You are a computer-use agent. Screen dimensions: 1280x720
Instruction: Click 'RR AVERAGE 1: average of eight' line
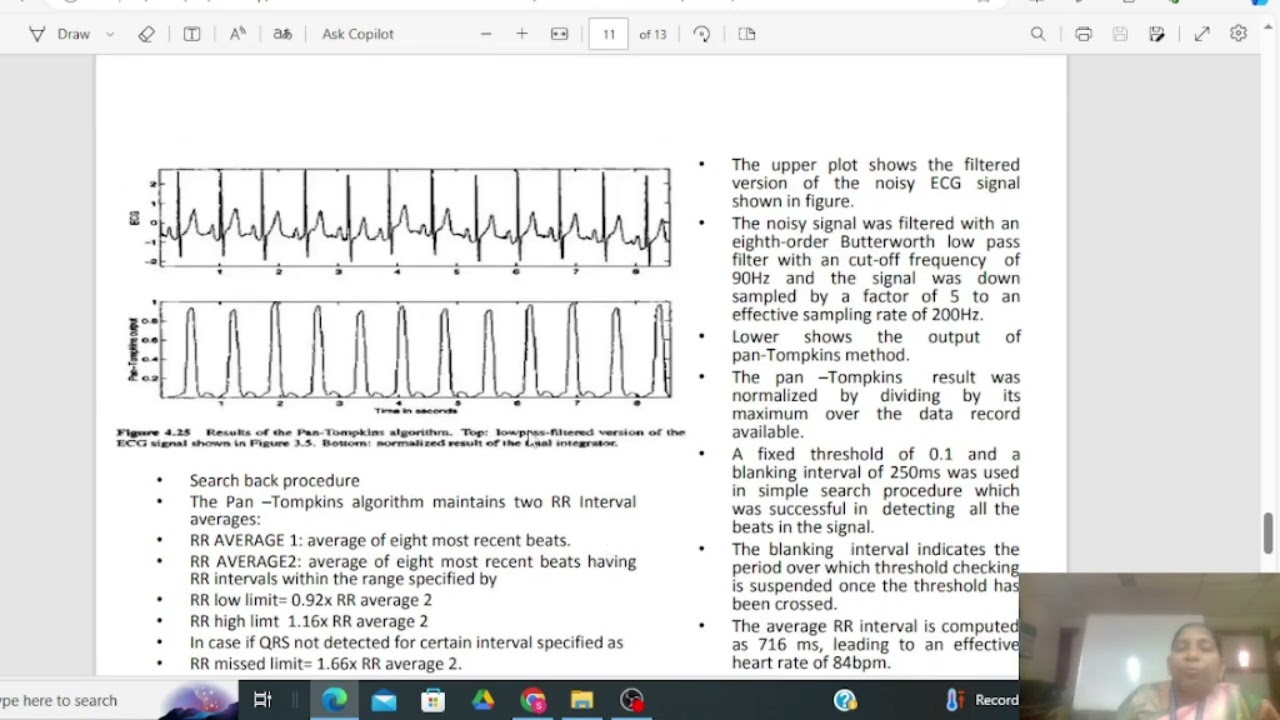(x=380, y=540)
